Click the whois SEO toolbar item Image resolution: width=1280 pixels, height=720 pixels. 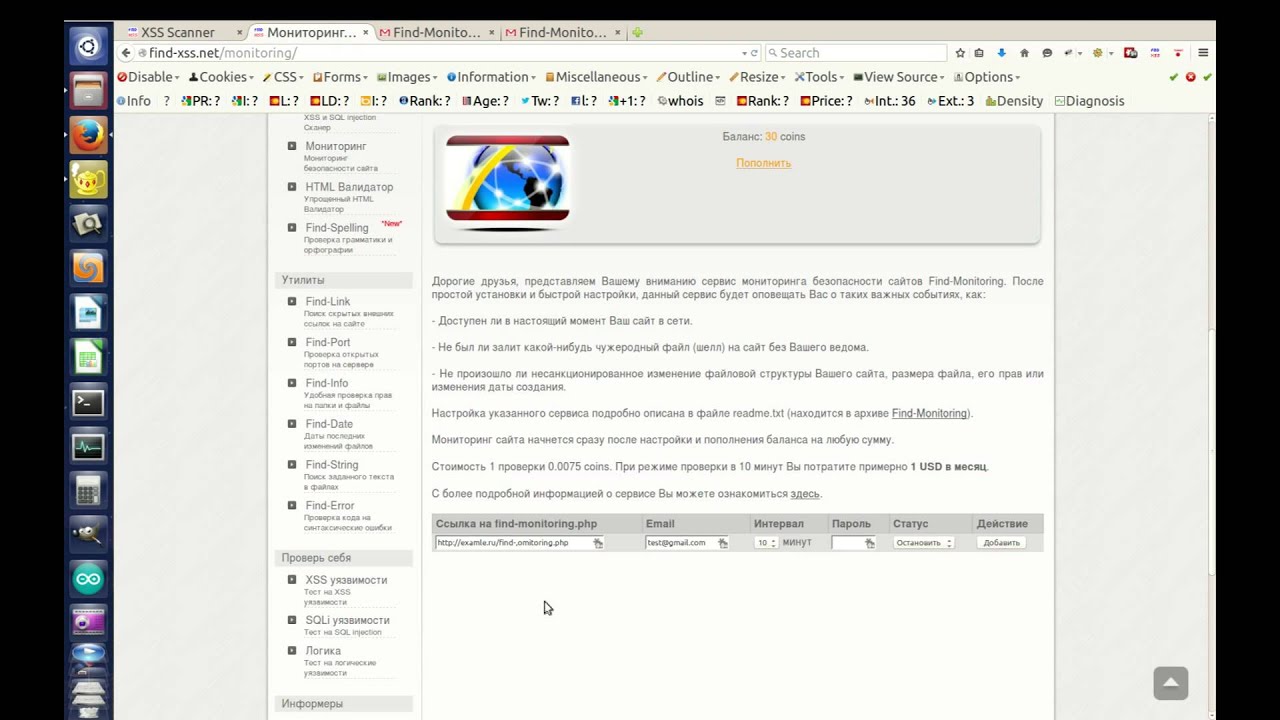click(x=680, y=101)
